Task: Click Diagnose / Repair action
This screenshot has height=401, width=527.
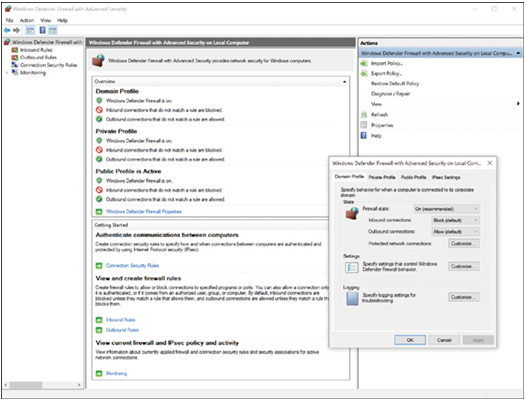Action: (x=391, y=94)
